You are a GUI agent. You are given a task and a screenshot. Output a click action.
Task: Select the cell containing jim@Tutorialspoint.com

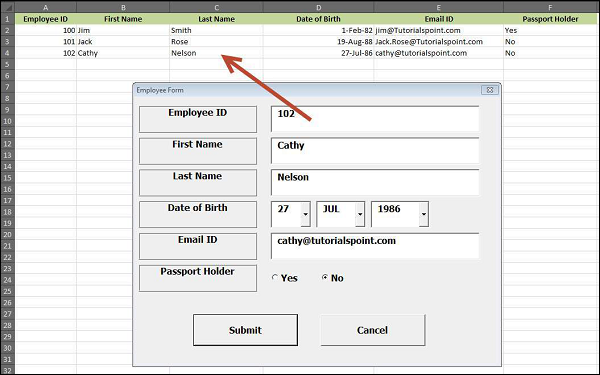tap(439, 30)
